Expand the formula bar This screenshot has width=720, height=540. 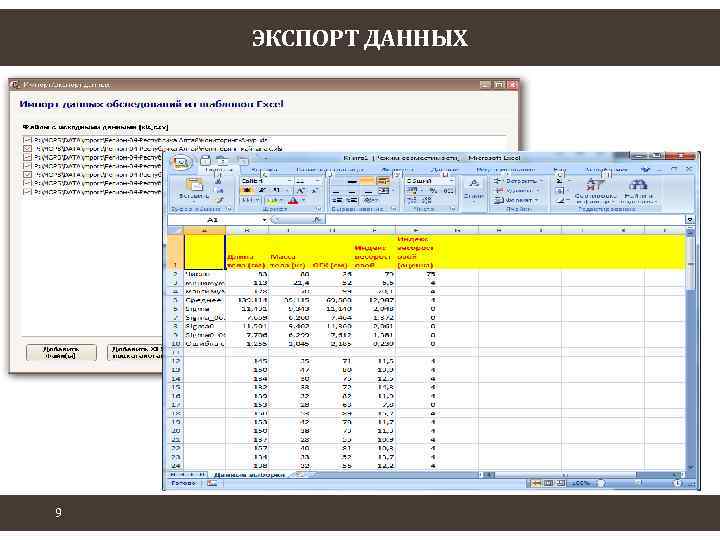[689, 220]
